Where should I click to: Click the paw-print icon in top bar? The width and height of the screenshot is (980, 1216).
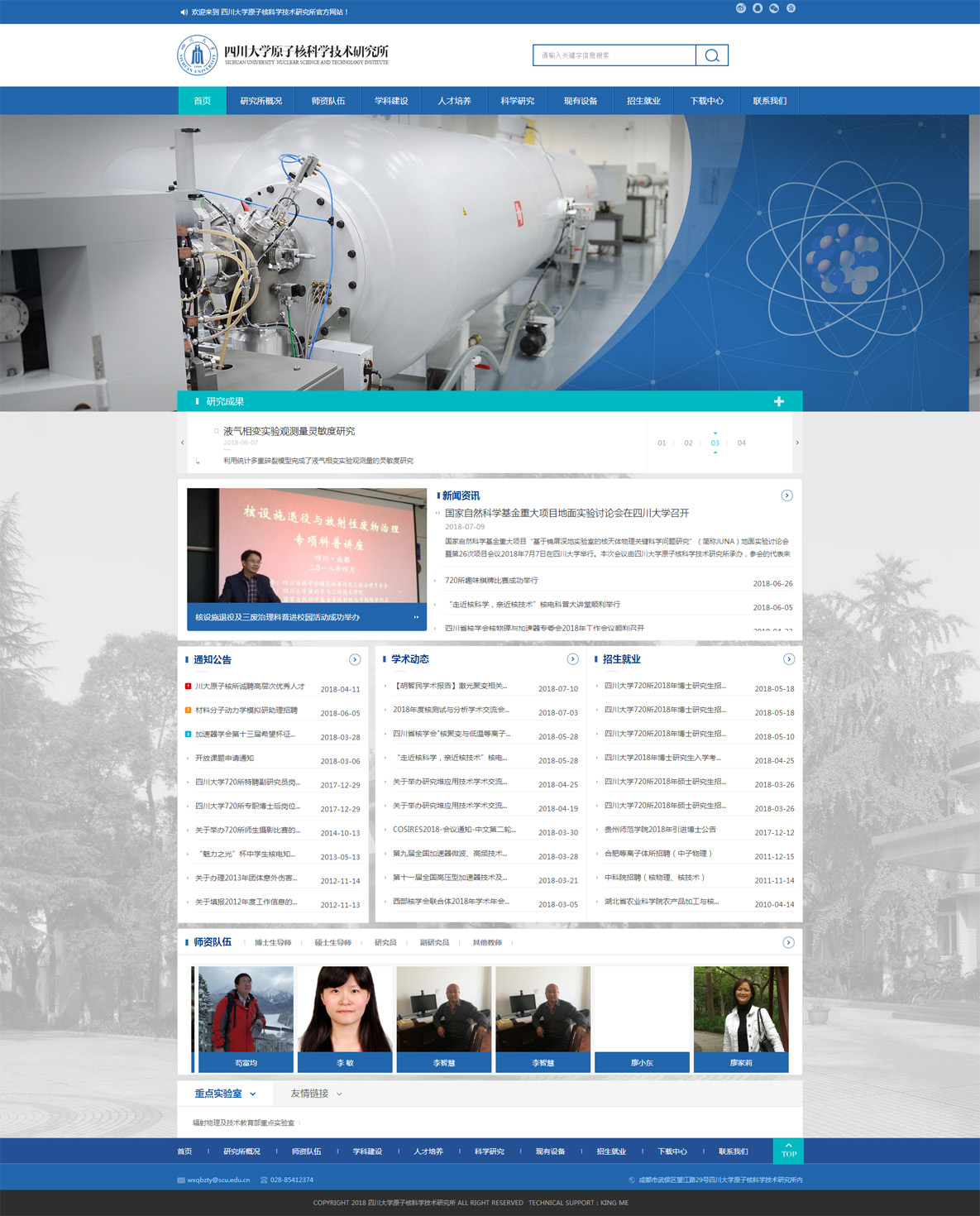click(791, 8)
